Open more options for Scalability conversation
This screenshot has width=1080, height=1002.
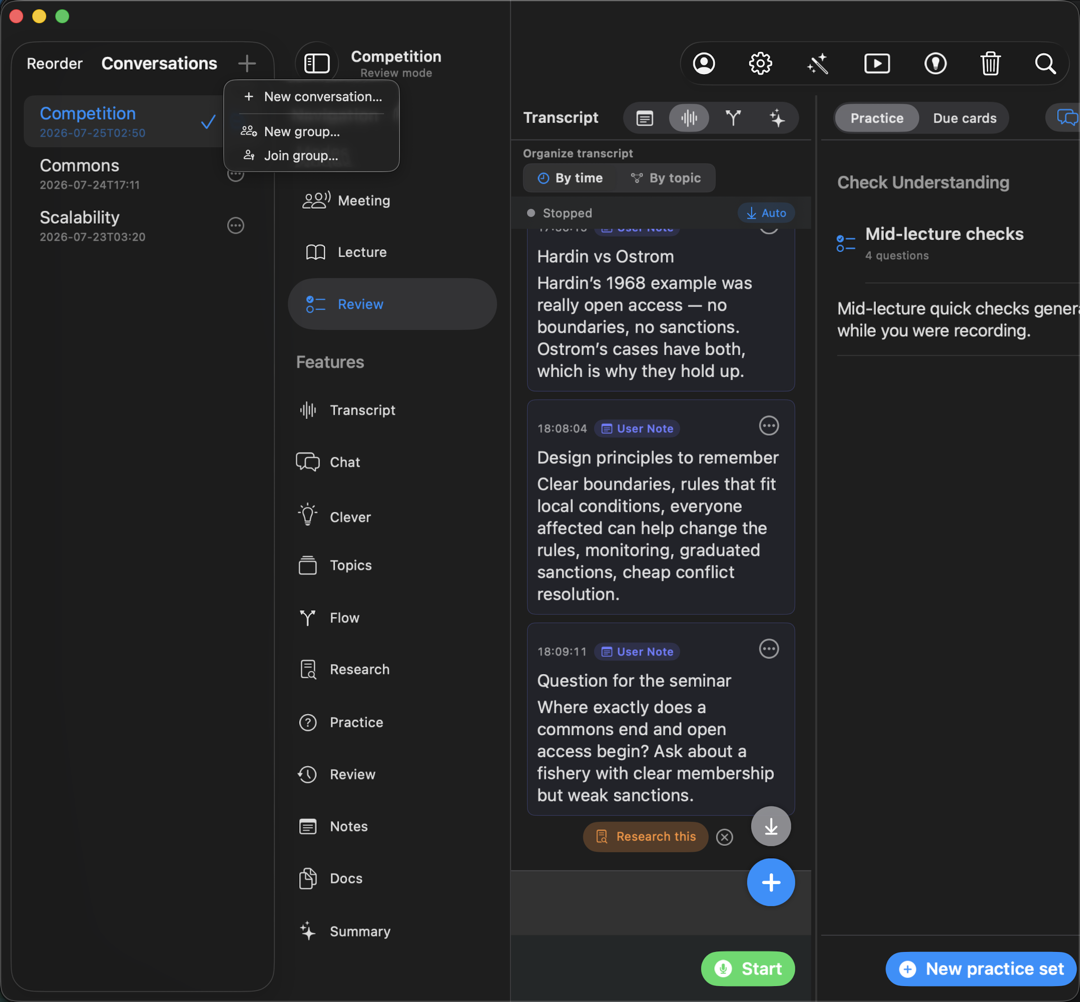[x=236, y=225]
